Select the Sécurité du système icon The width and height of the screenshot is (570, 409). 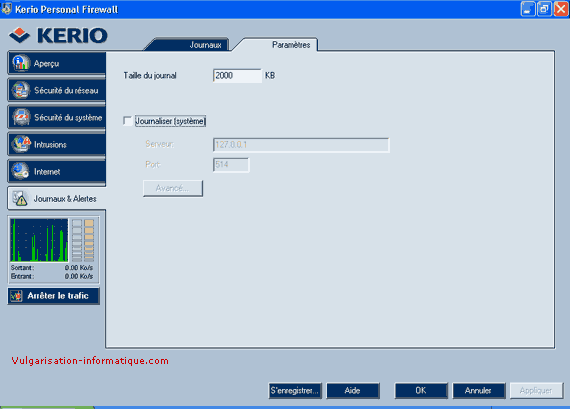click(21, 117)
